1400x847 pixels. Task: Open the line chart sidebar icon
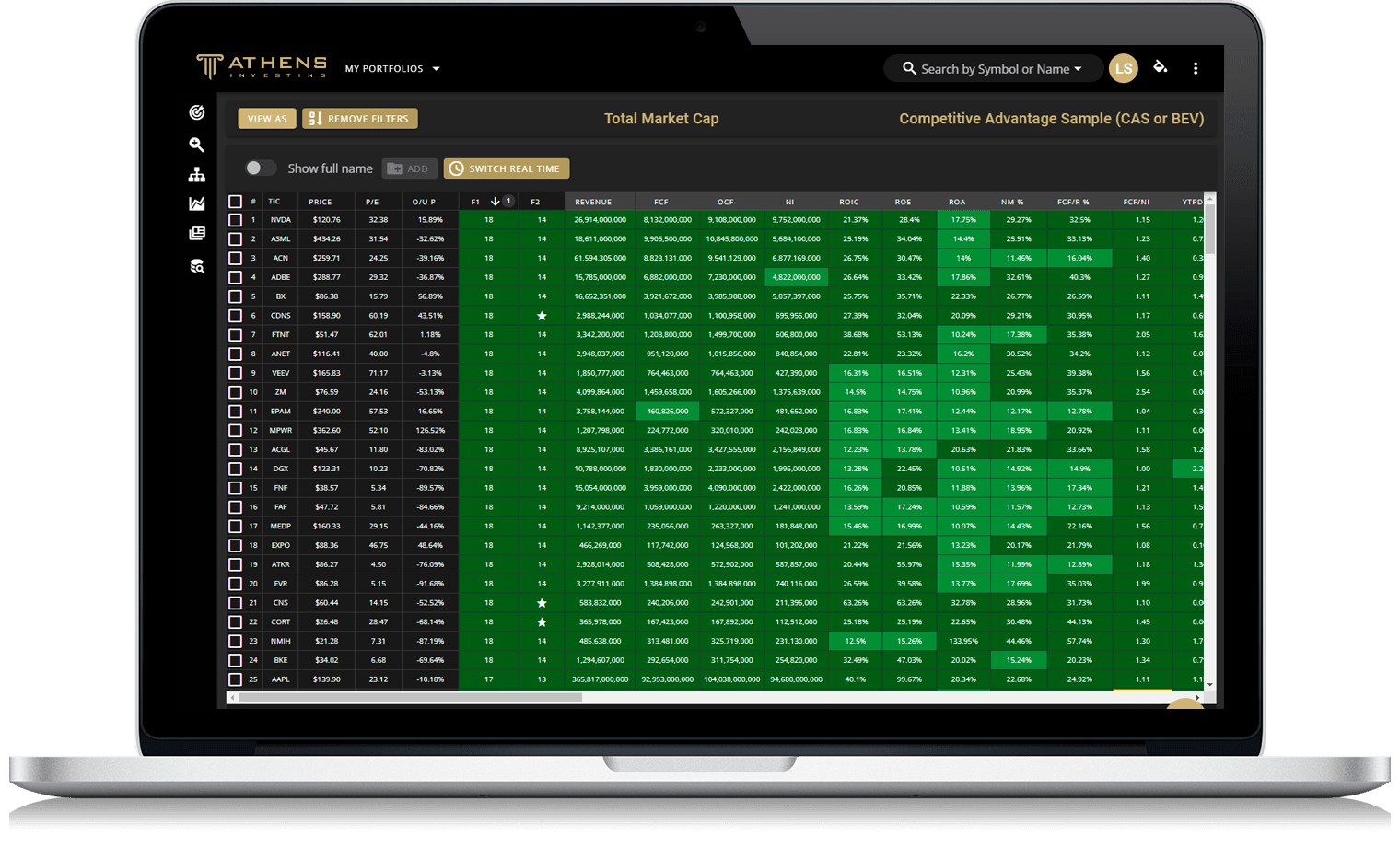tap(196, 204)
